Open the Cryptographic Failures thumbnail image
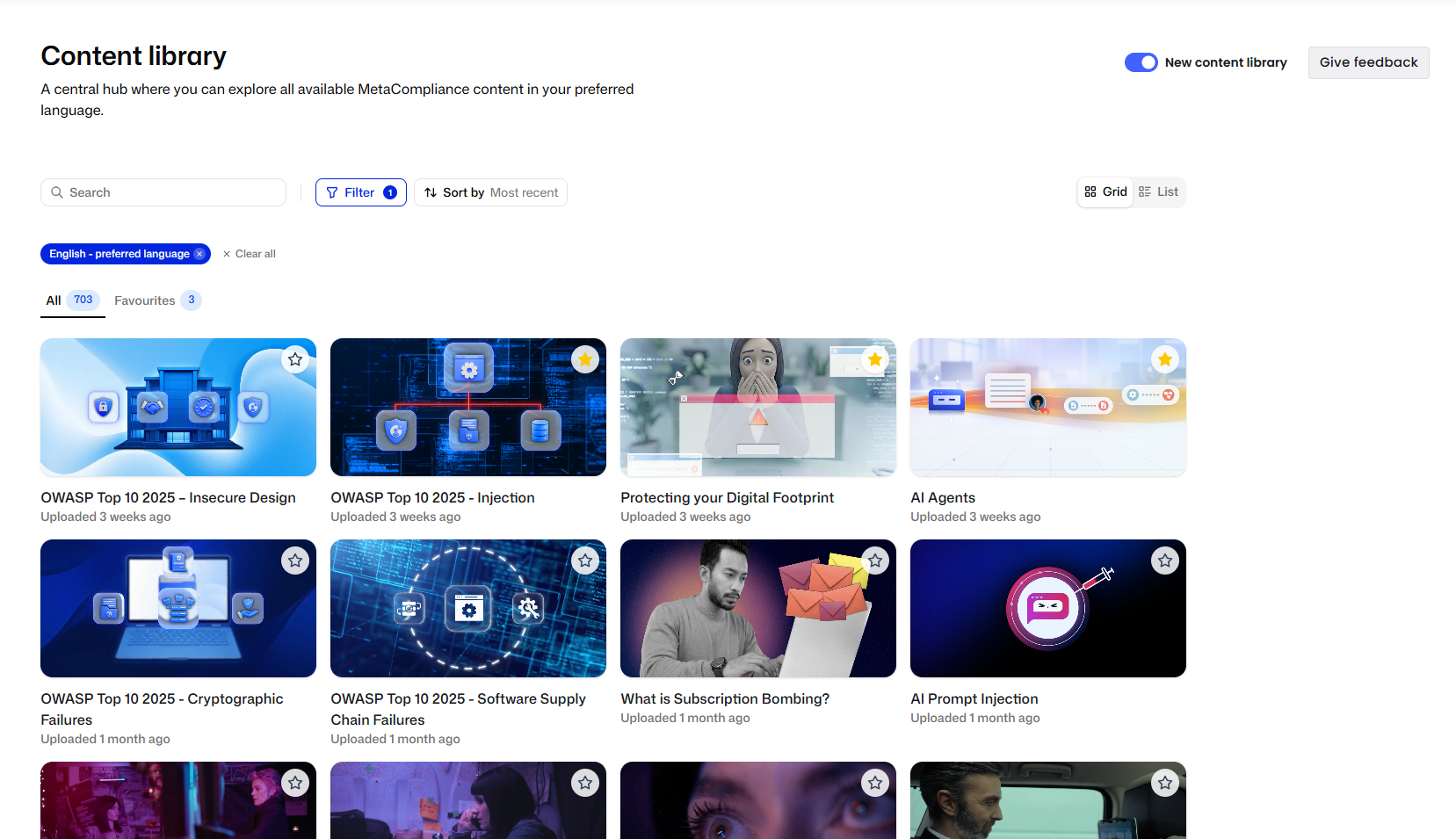The image size is (1456, 839). [x=178, y=609]
